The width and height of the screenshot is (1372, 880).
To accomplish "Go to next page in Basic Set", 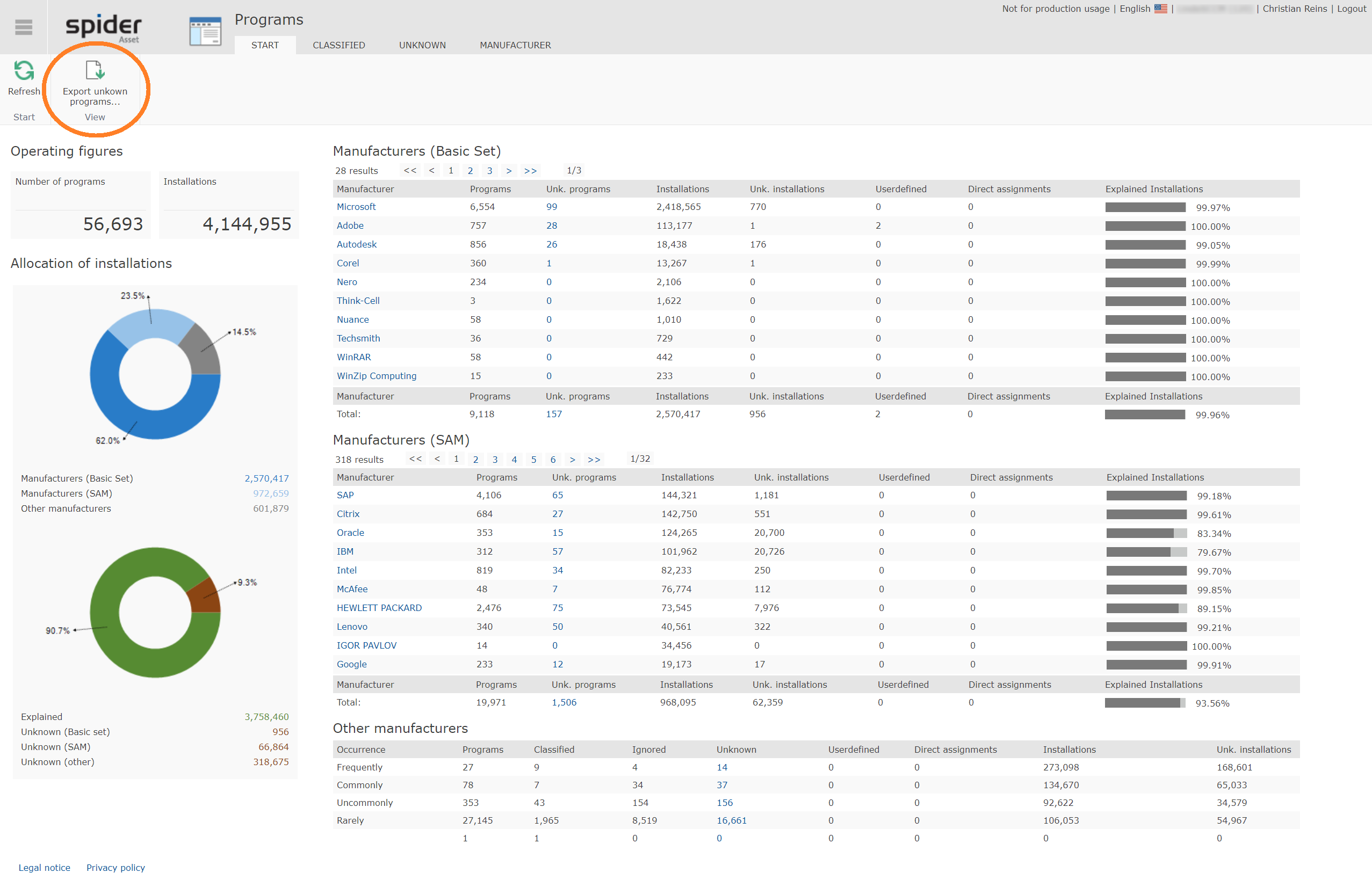I will 509,170.
